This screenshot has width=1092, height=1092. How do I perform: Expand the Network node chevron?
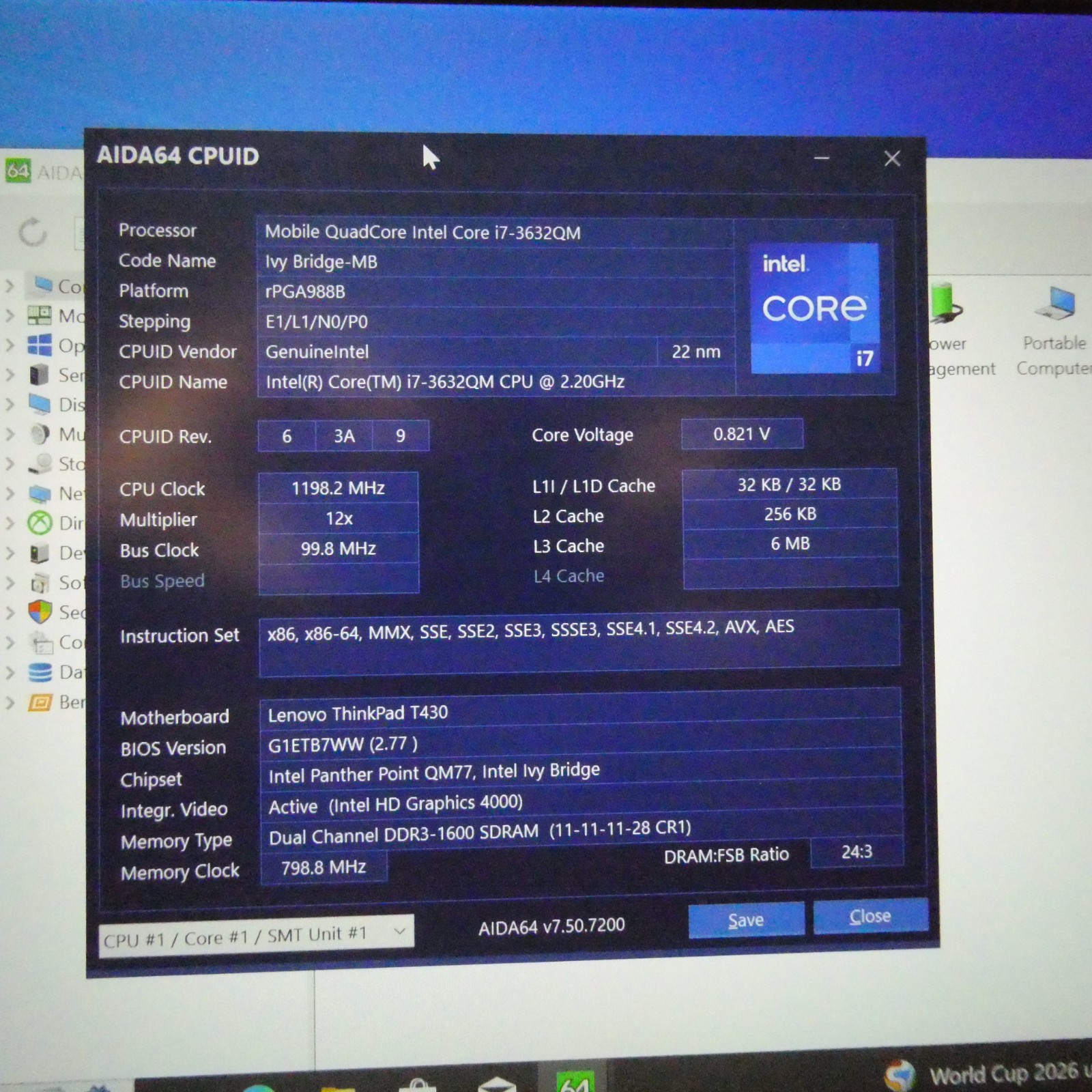pos(10,493)
